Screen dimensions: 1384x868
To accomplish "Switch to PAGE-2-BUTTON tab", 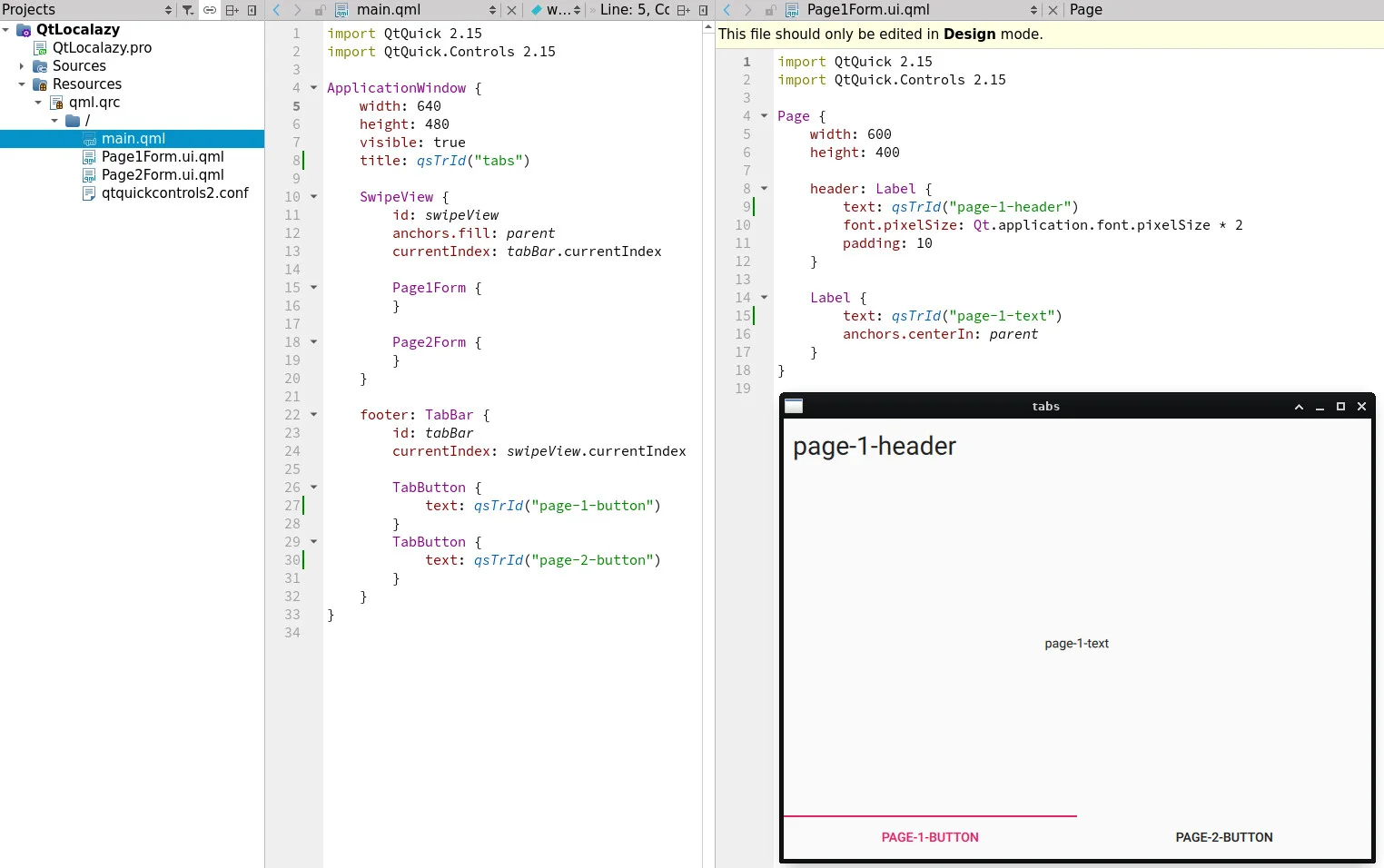I will tap(1223, 837).
